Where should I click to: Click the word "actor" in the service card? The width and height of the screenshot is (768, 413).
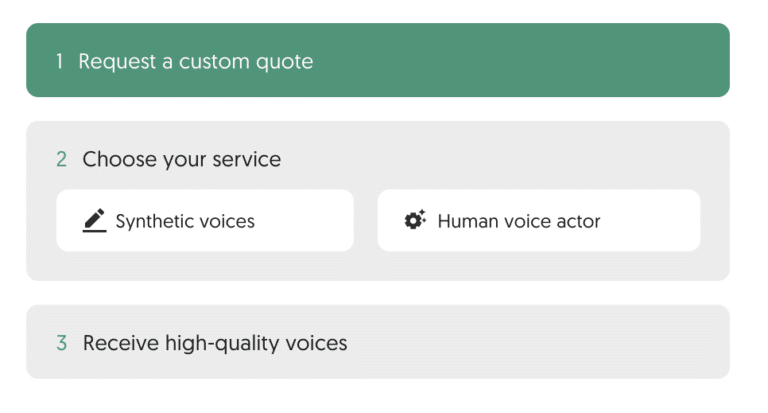(x=578, y=221)
